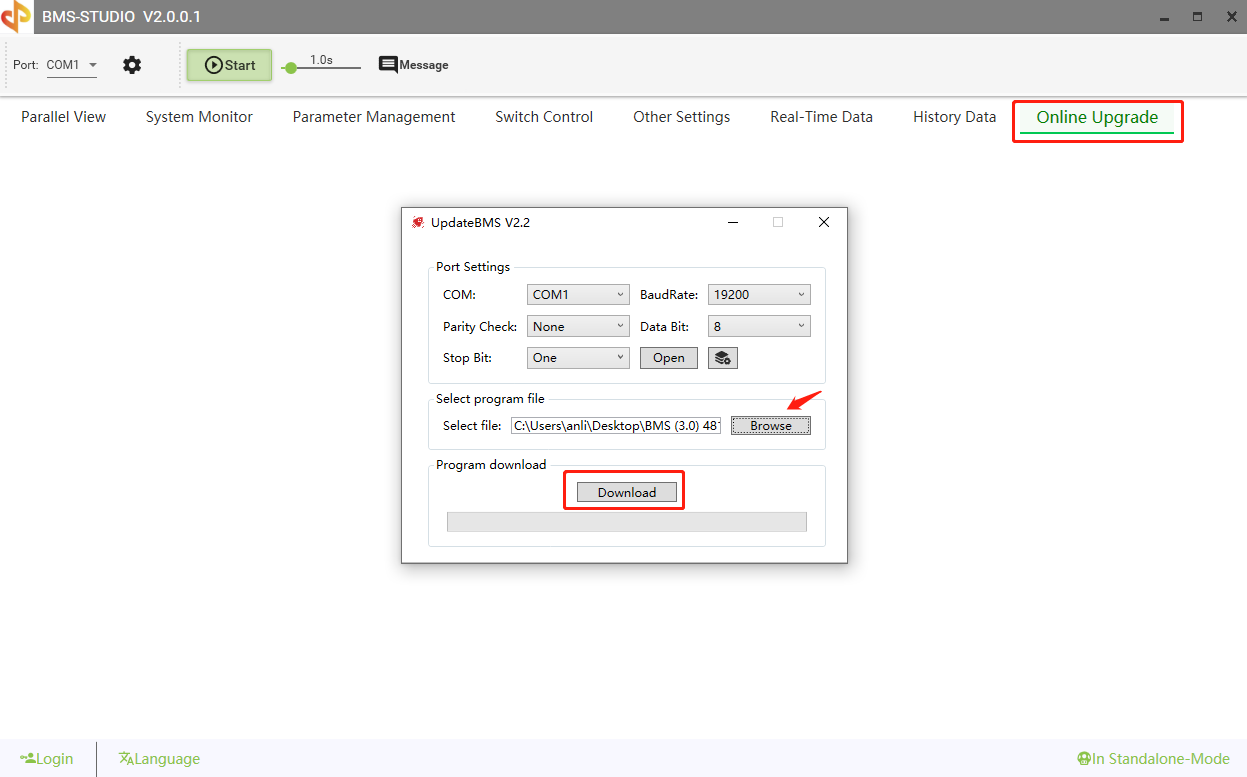Click the layered-stack settings icon beside Open
1247x777 pixels.
[x=722, y=357]
